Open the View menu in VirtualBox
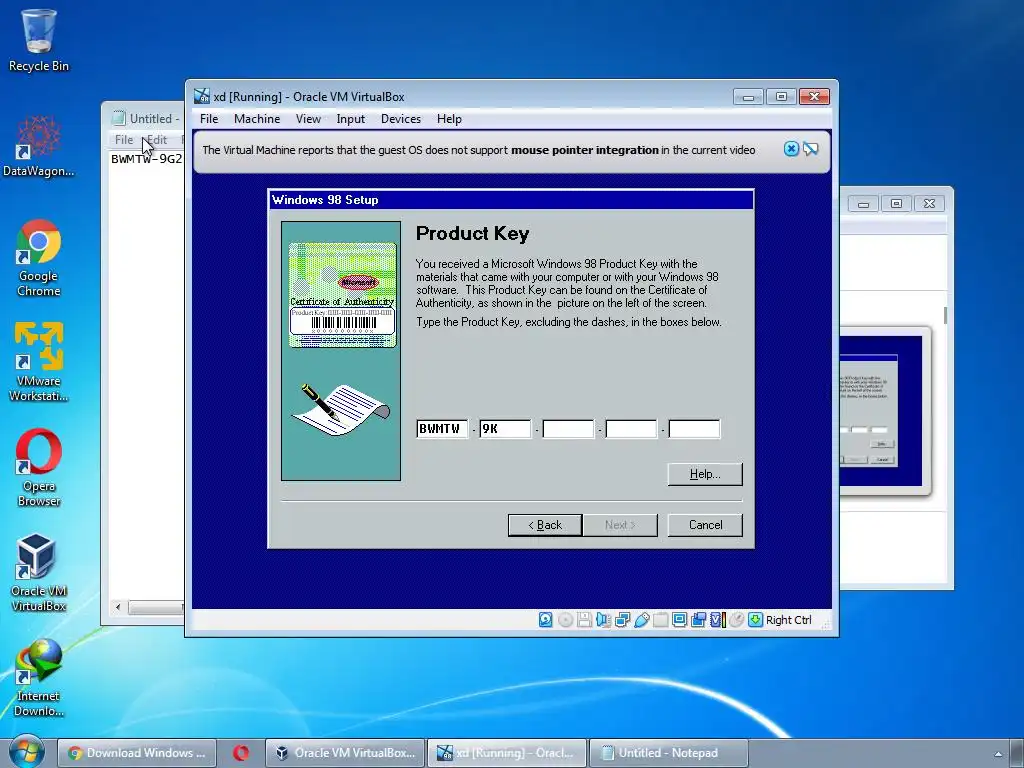This screenshot has width=1024, height=768. 308,119
